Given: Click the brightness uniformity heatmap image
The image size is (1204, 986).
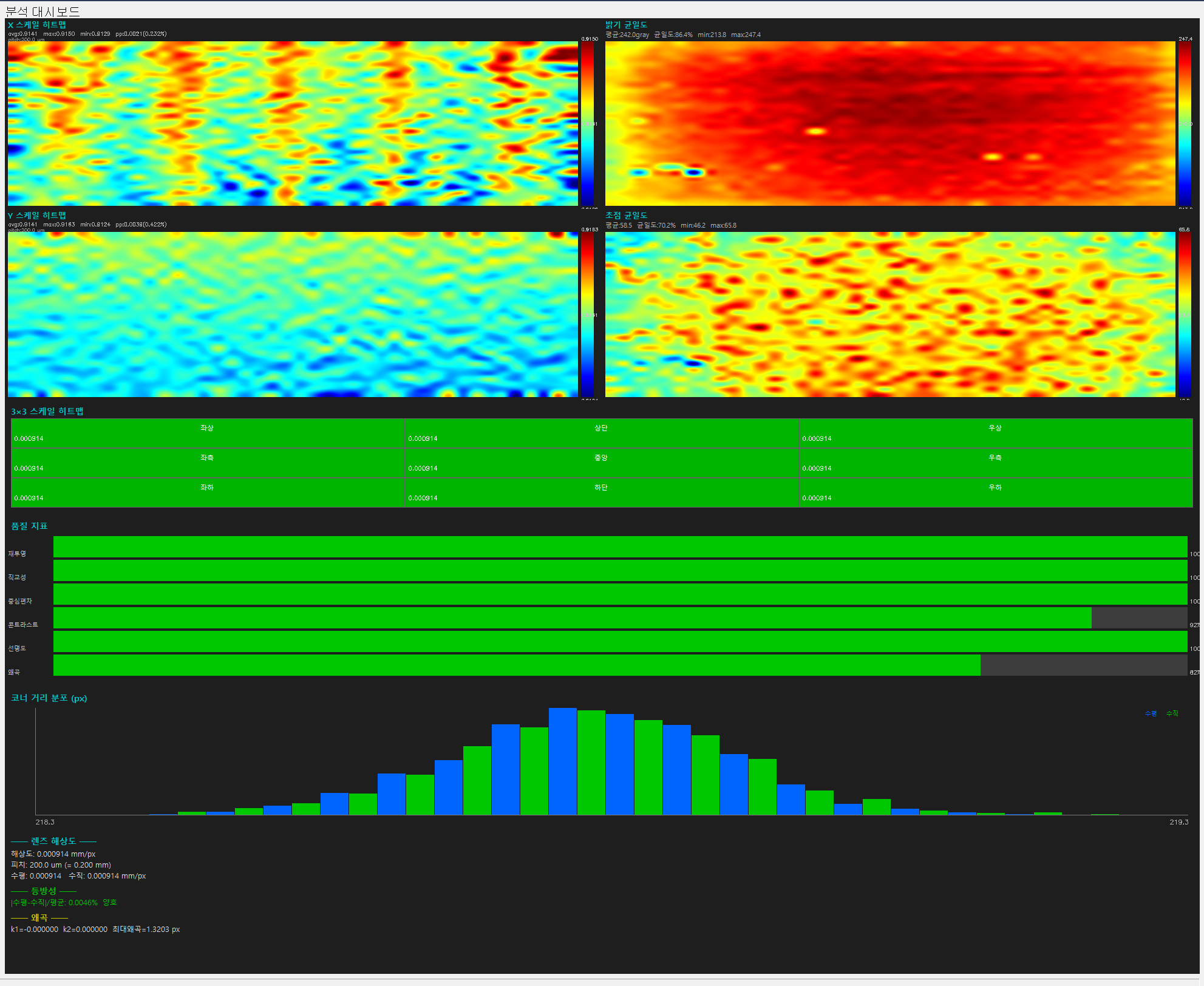Looking at the screenshot, I should (890, 123).
